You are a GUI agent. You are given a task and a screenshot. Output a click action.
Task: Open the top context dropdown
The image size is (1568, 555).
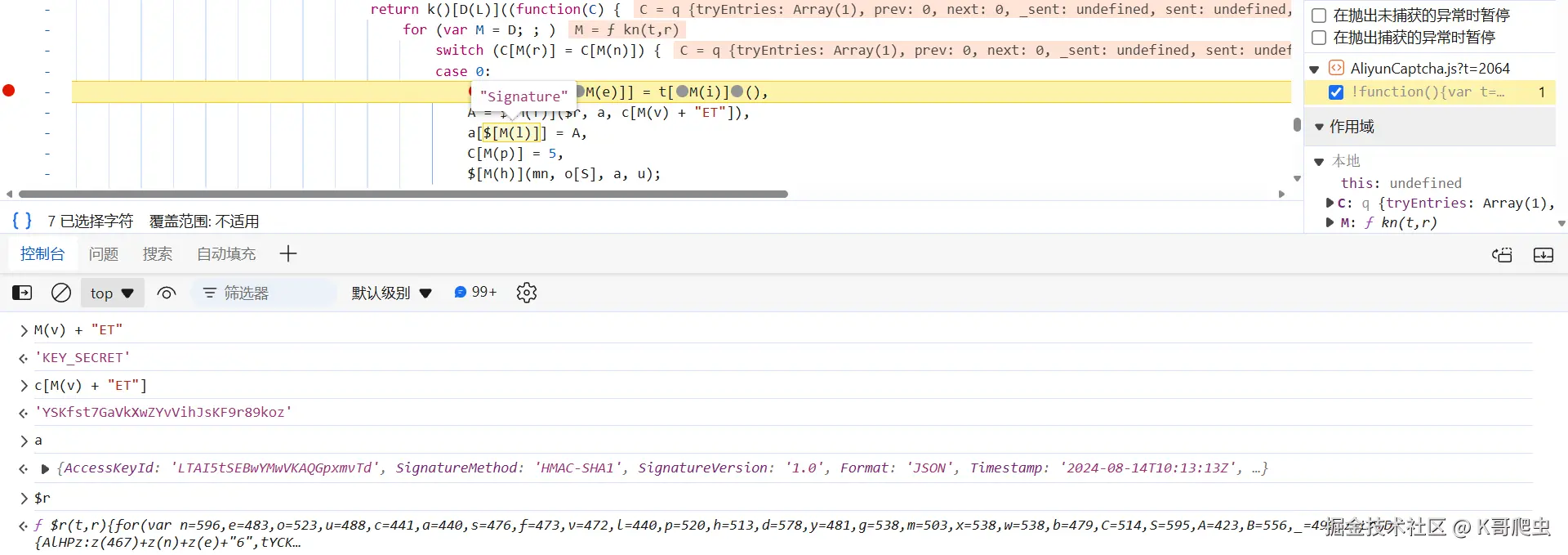coord(113,293)
